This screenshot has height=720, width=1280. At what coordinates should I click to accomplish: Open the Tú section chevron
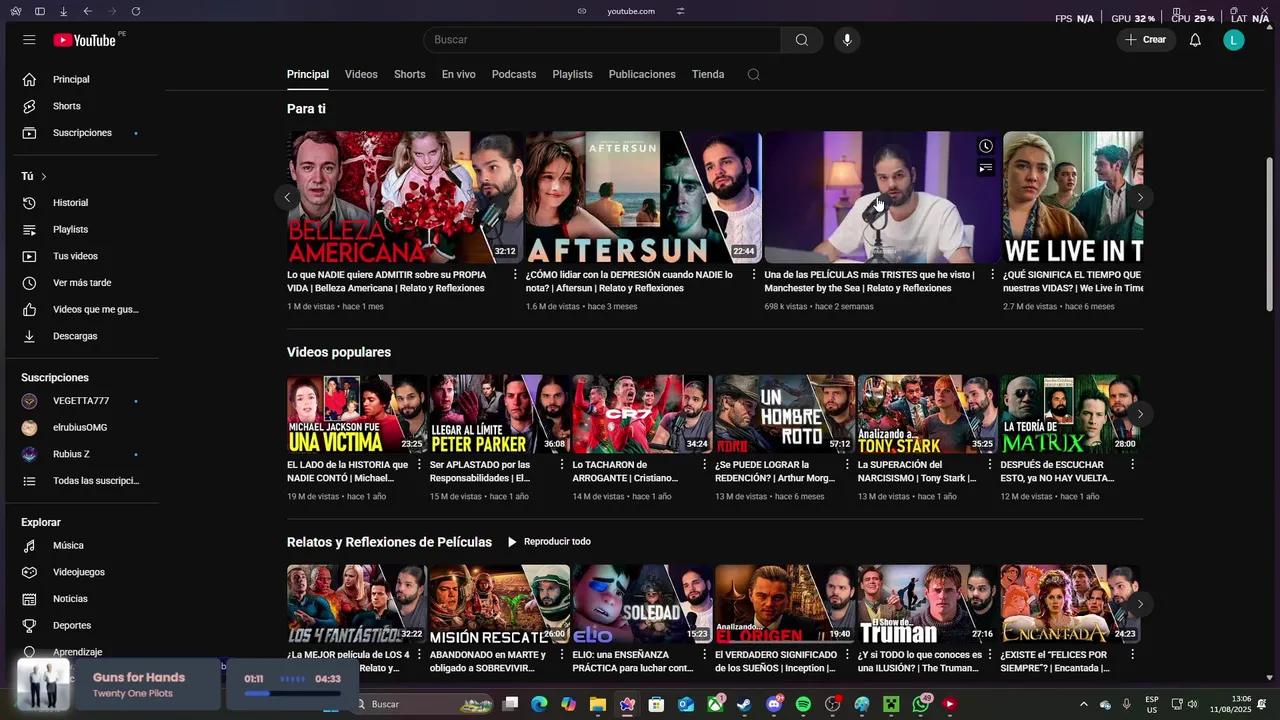coord(43,177)
